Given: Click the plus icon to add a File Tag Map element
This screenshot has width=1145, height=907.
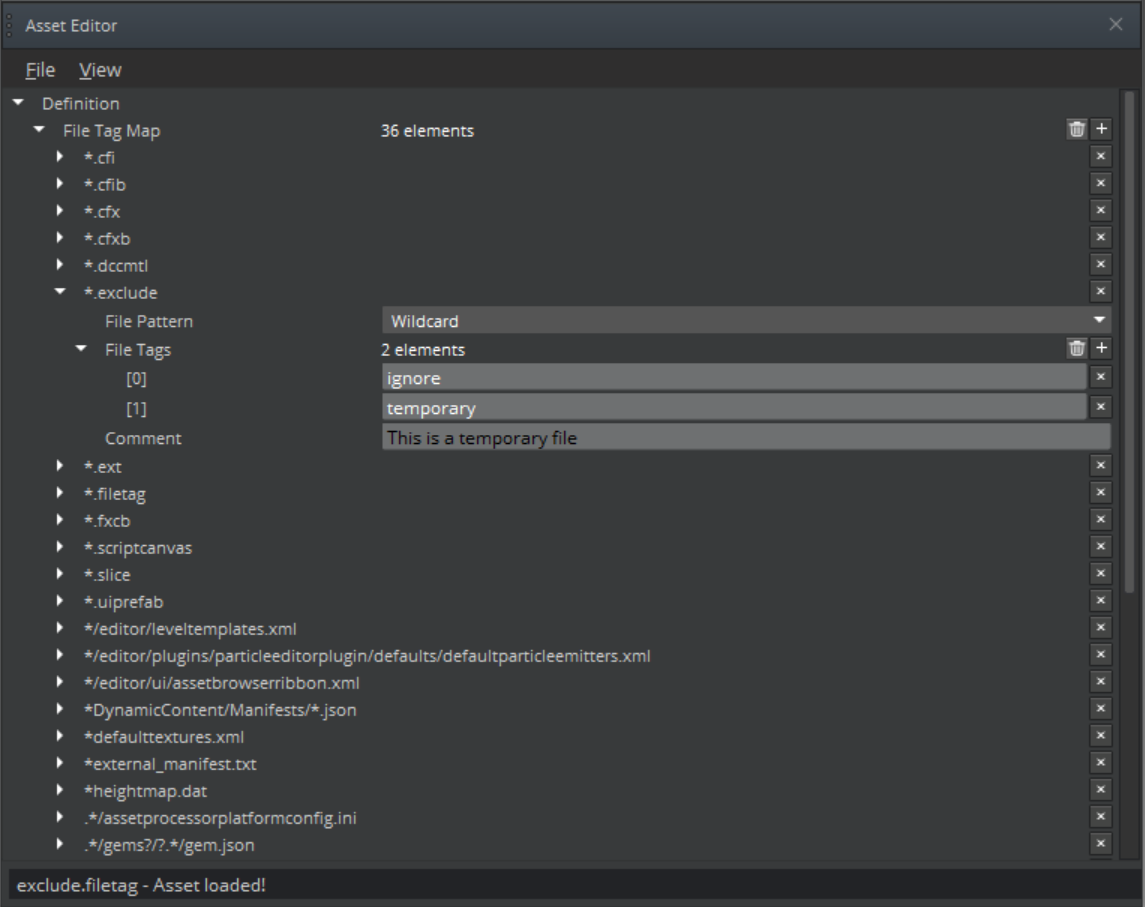Looking at the screenshot, I should tap(1100, 130).
